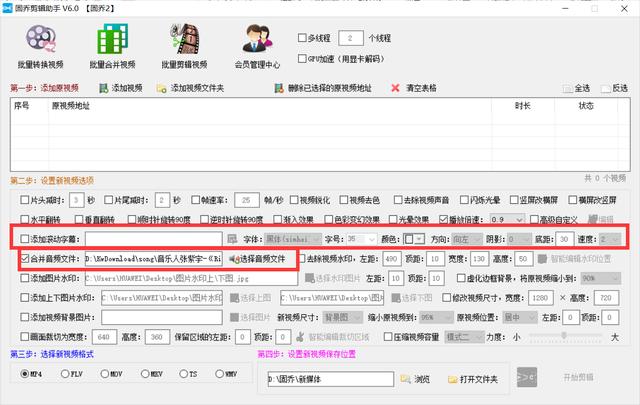
Task: Uncheck the 播放倍速 checkbox
Action: coord(444,219)
